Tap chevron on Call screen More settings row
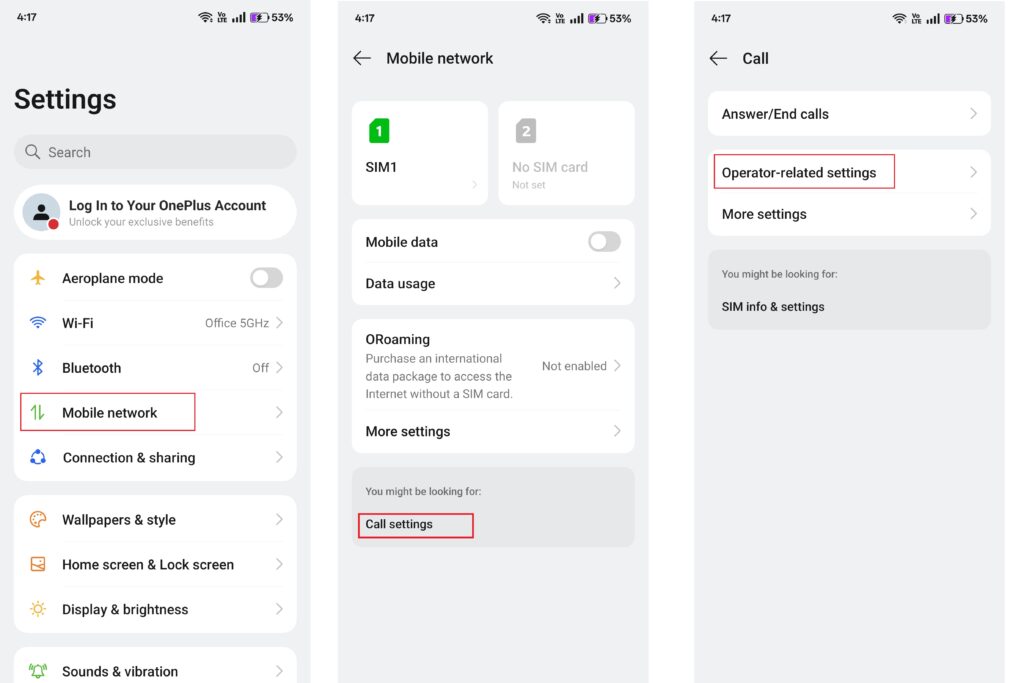This screenshot has width=1024, height=683. 974,214
